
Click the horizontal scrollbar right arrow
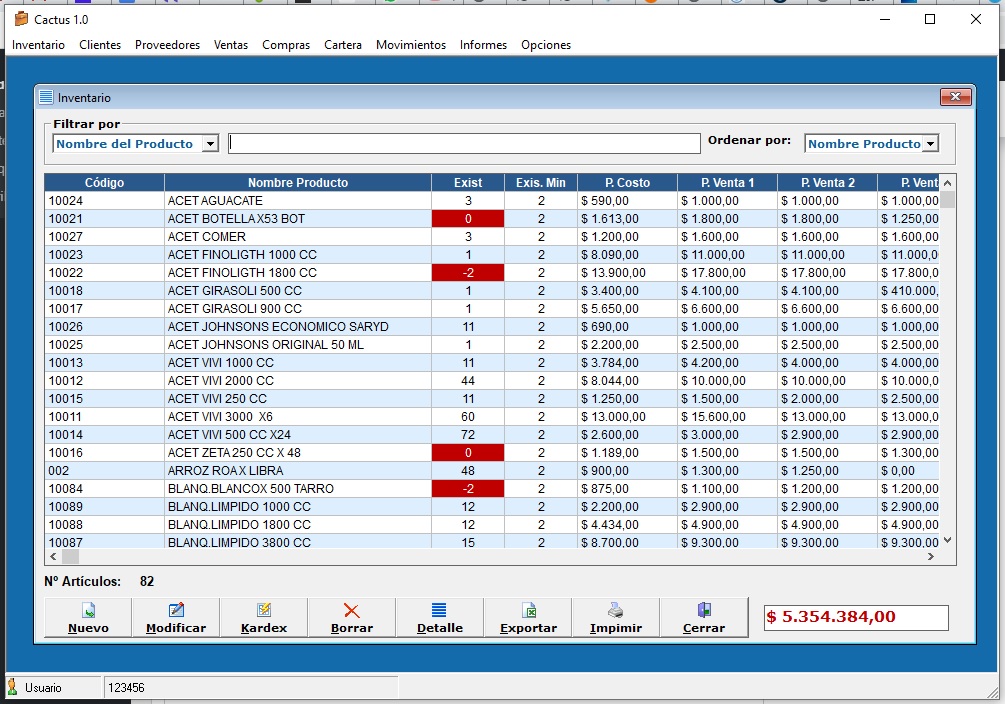pyautogui.click(x=930, y=556)
